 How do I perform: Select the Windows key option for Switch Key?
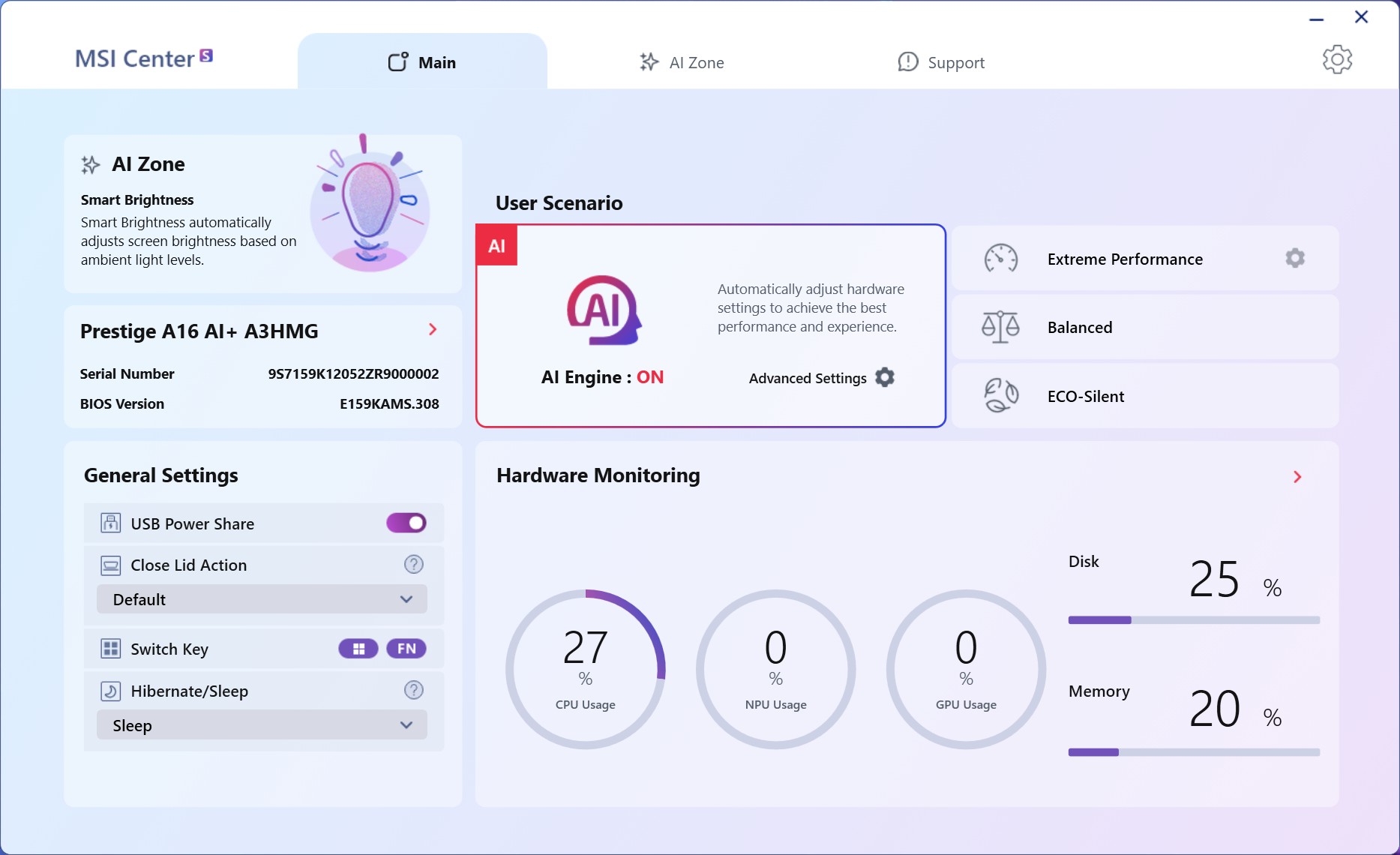click(x=358, y=649)
